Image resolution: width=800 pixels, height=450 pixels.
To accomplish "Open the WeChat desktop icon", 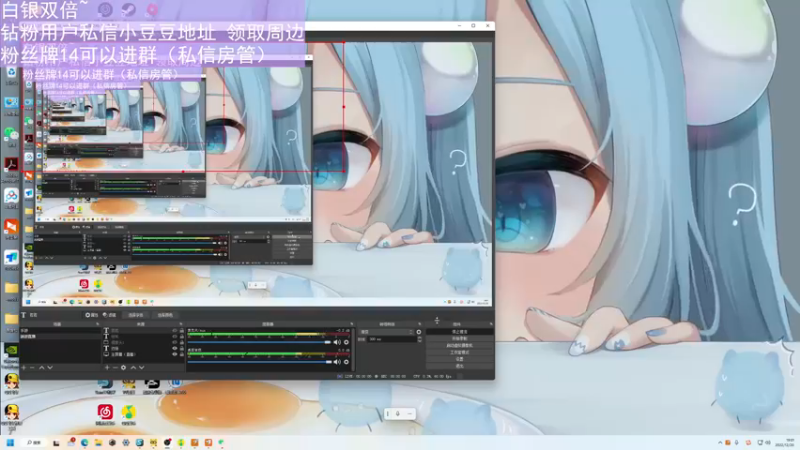I will click(x=11, y=137).
